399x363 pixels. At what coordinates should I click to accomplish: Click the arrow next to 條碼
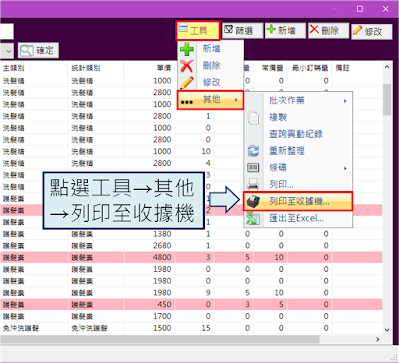click(x=345, y=168)
